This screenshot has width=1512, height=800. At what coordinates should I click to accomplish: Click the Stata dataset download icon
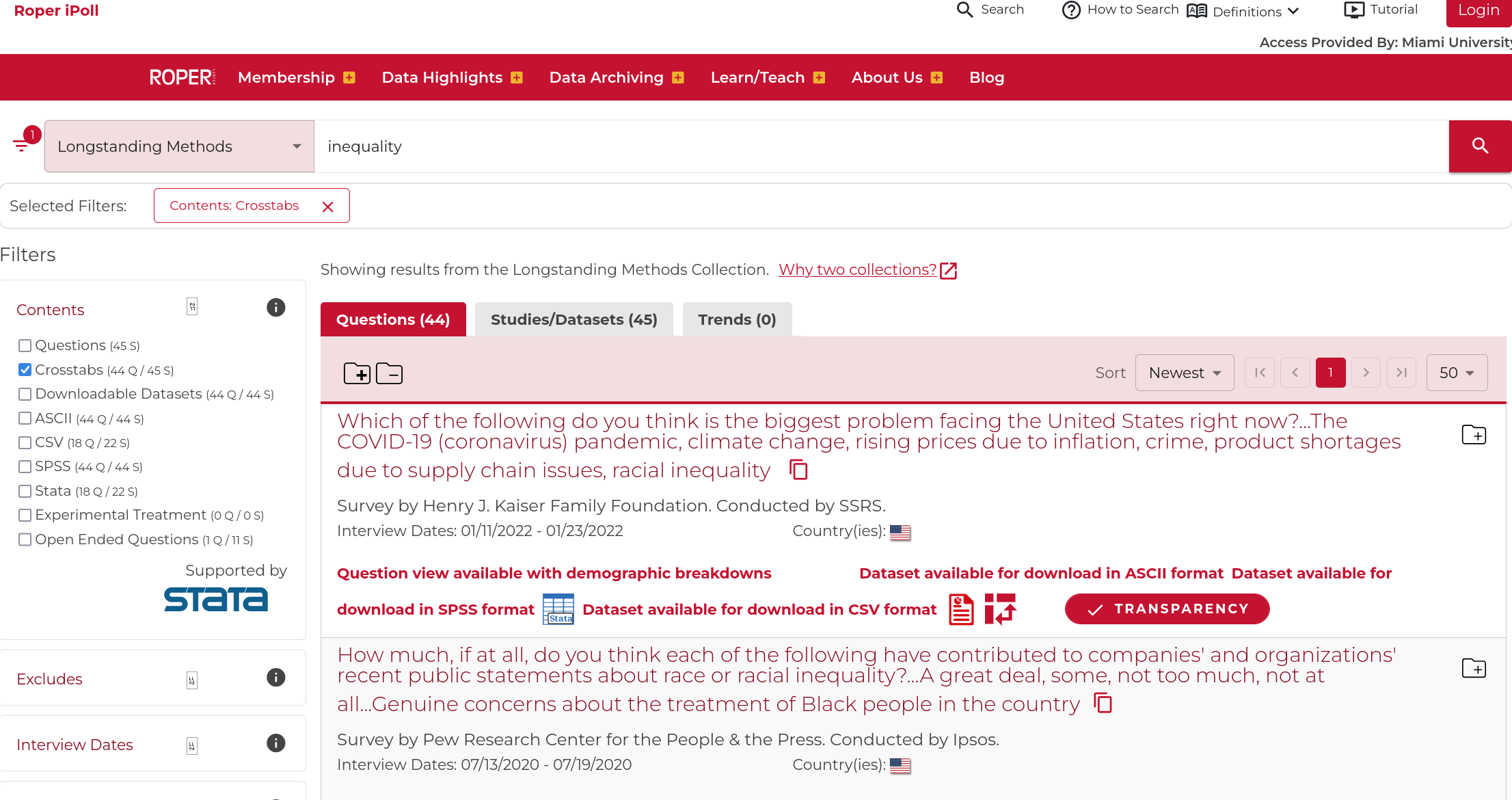pyautogui.click(x=558, y=609)
